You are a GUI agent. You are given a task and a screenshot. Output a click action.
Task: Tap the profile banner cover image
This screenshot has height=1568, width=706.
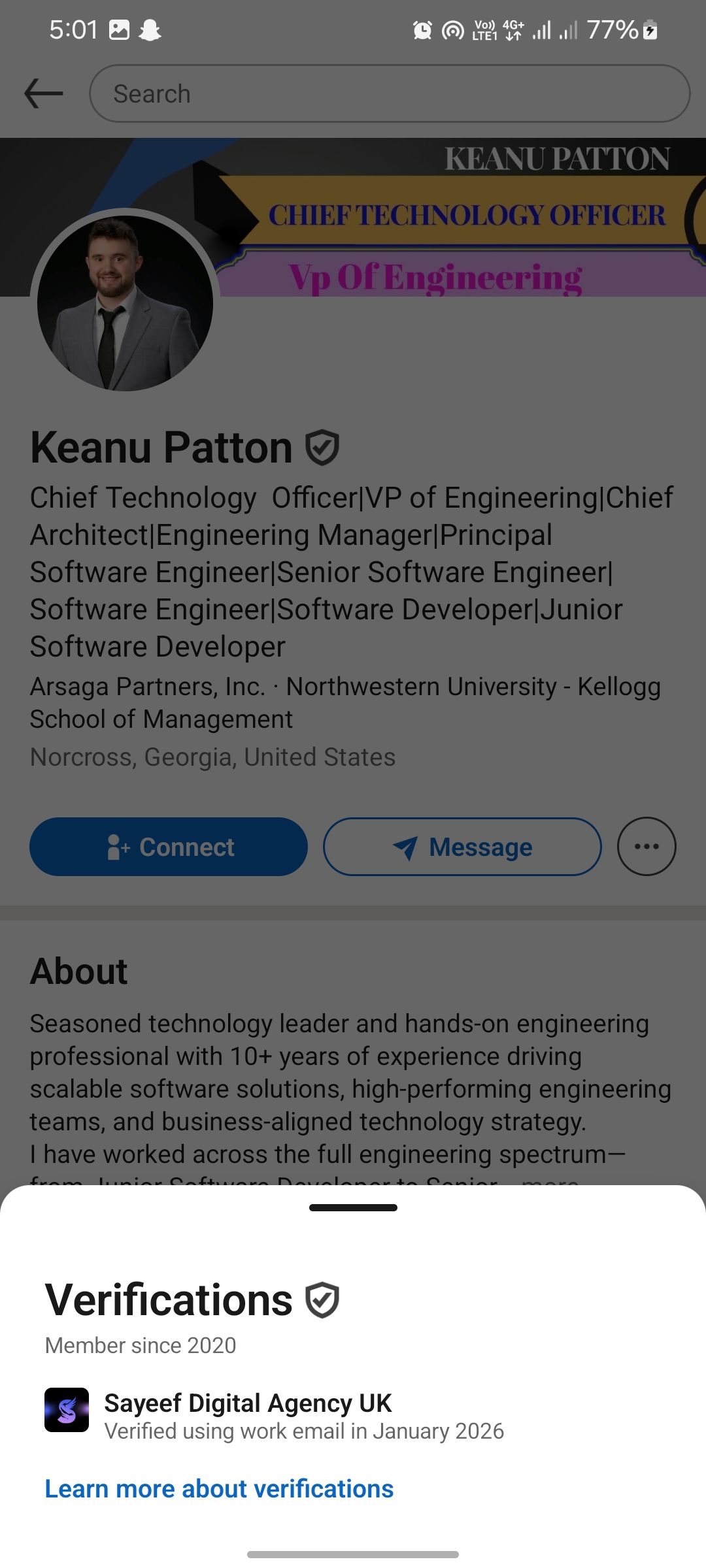pos(458,216)
